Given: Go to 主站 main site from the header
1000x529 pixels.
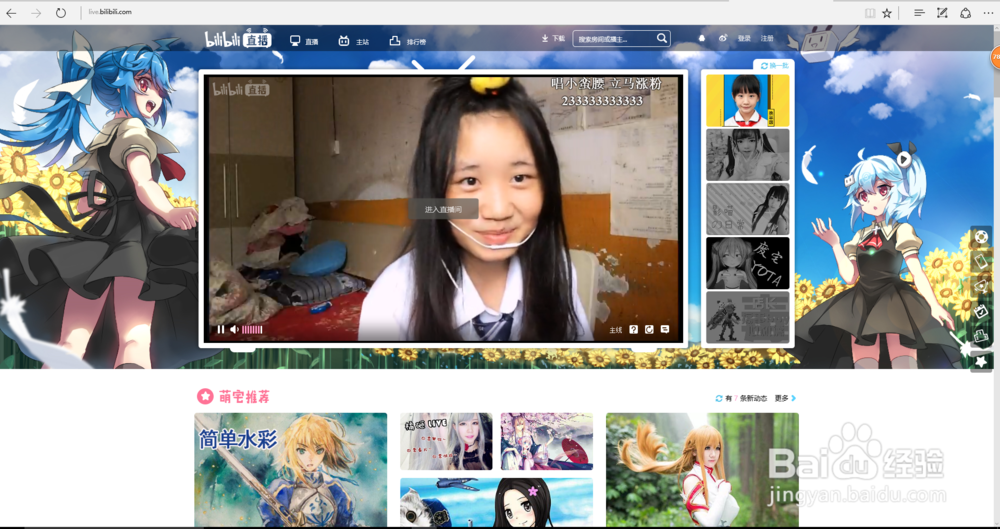Looking at the screenshot, I should tap(354, 41).
